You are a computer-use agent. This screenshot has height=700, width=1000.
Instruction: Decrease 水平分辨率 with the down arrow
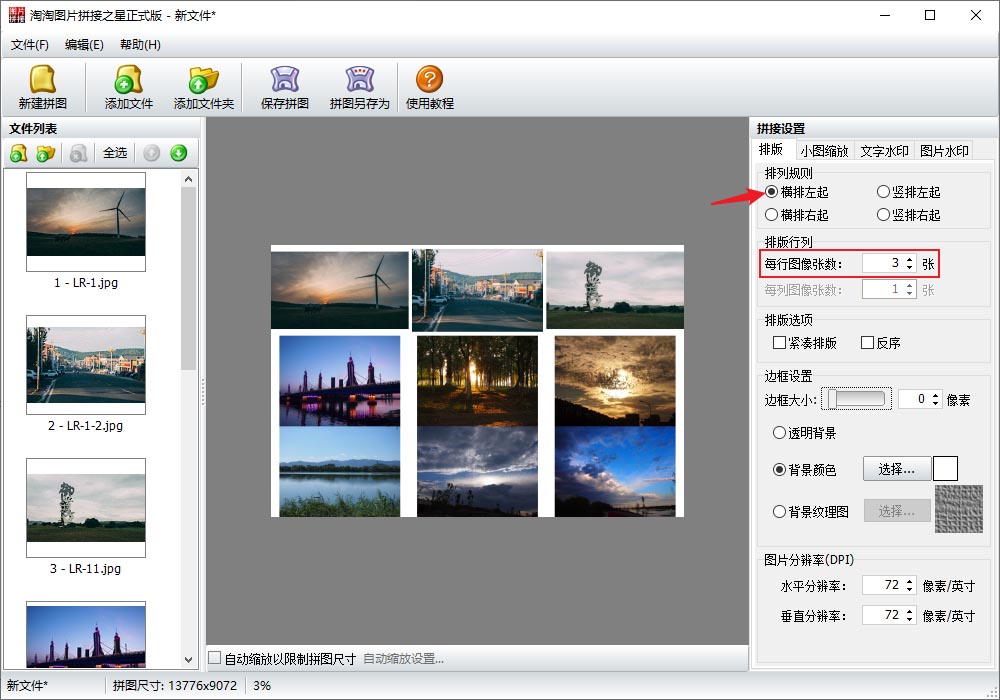pyautogui.click(x=909, y=589)
